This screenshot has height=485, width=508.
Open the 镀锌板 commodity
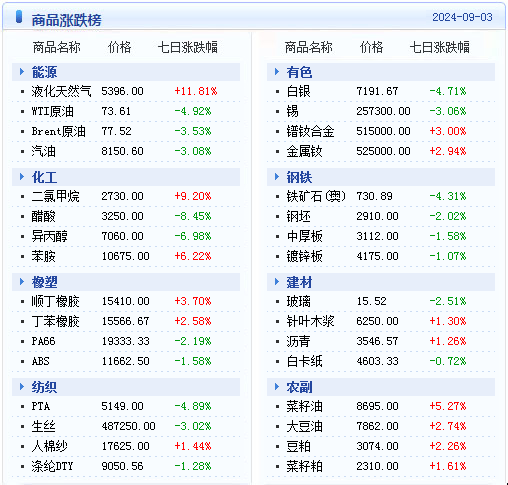click(305, 256)
